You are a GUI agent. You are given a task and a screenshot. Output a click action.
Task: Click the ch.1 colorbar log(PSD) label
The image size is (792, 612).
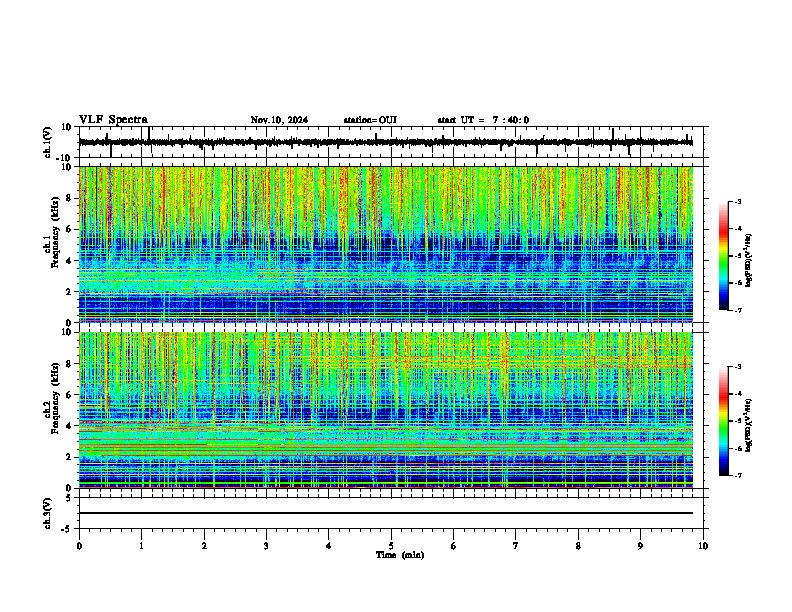pos(748,260)
